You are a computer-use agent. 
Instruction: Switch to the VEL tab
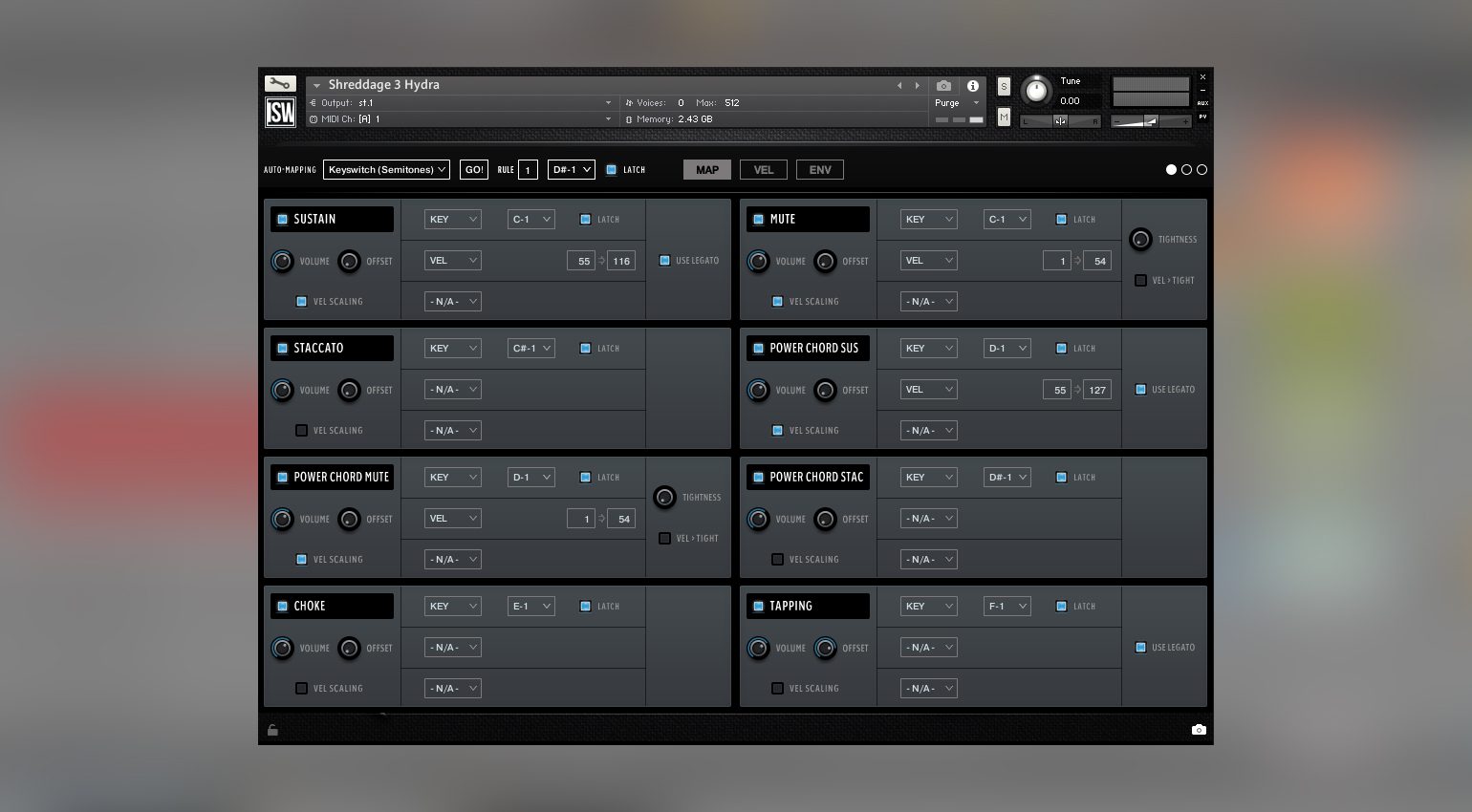pyautogui.click(x=763, y=170)
